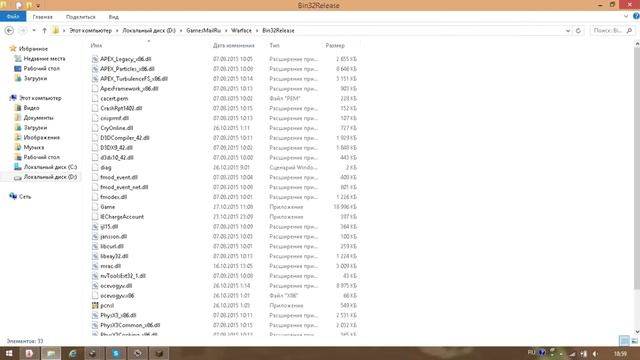Sort by Дата изменения column
The image size is (640, 360).
[x=233, y=46]
